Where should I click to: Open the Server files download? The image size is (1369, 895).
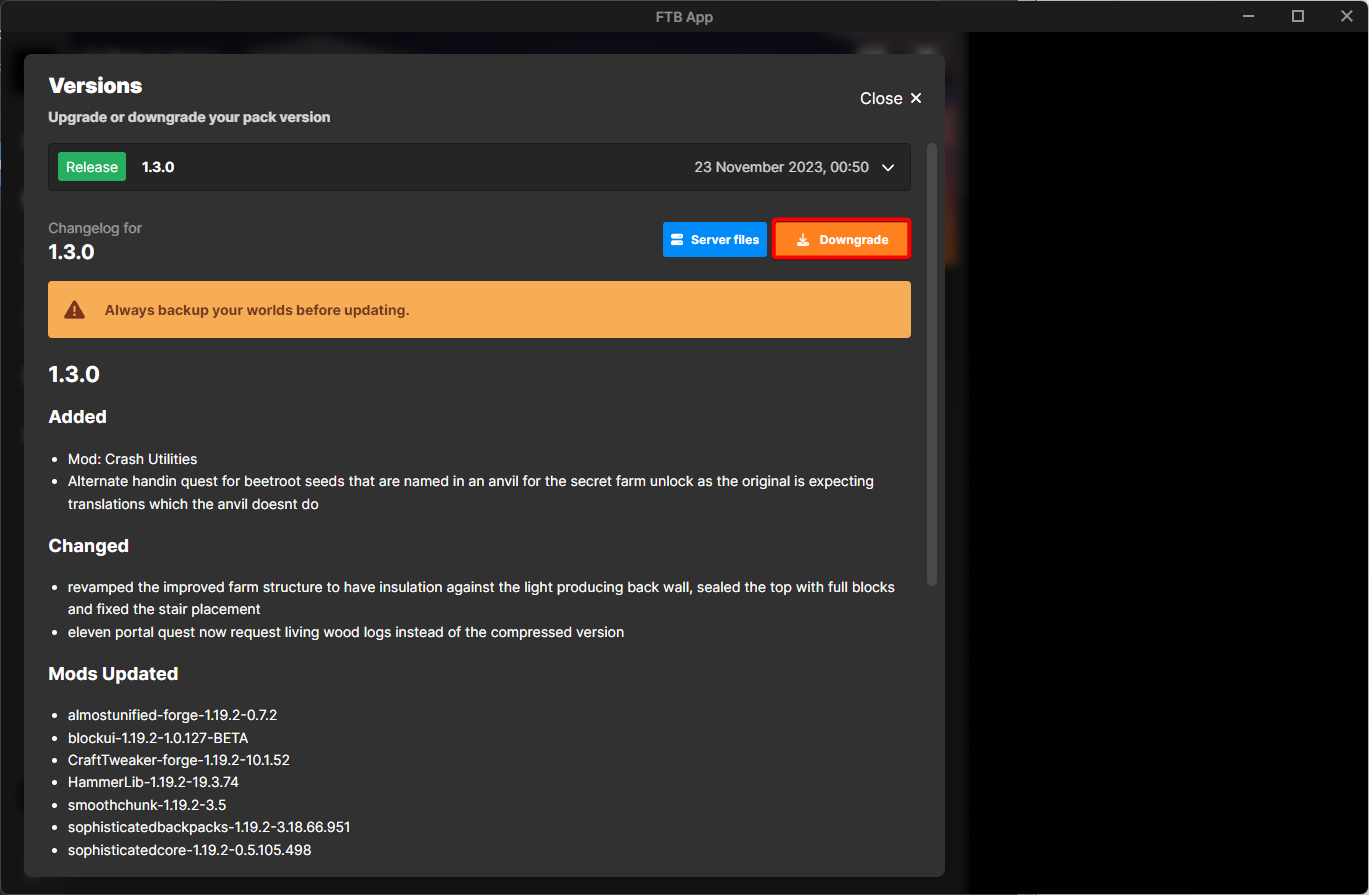[714, 240]
